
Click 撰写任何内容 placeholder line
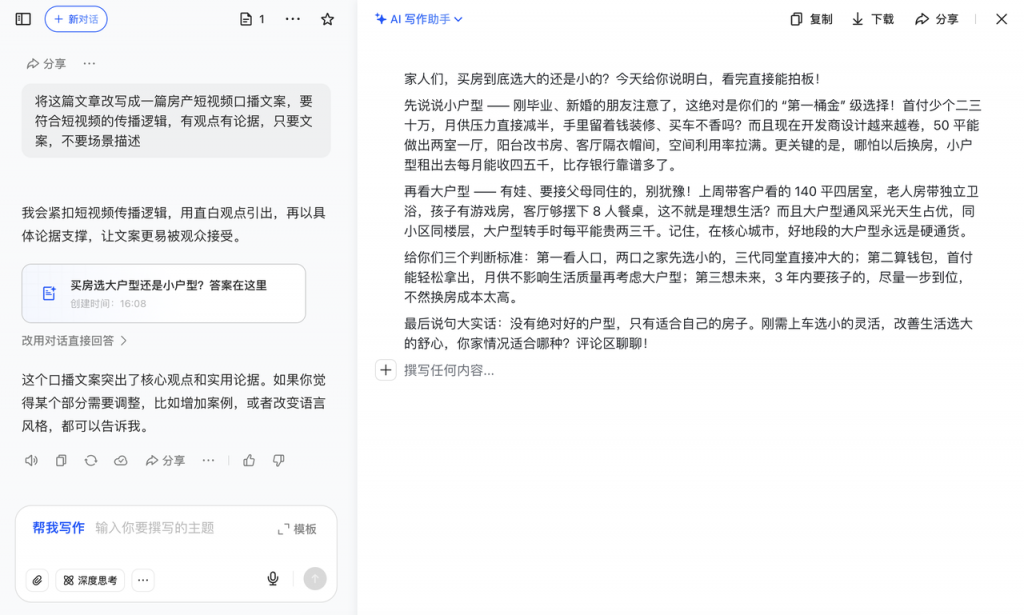coord(449,370)
